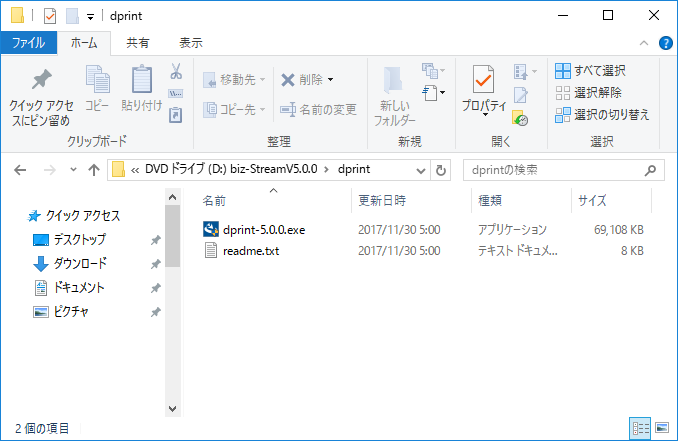The height and width of the screenshot is (441, 678).
Task: Pin to Quick Access ribbon button
Action: tap(41, 96)
